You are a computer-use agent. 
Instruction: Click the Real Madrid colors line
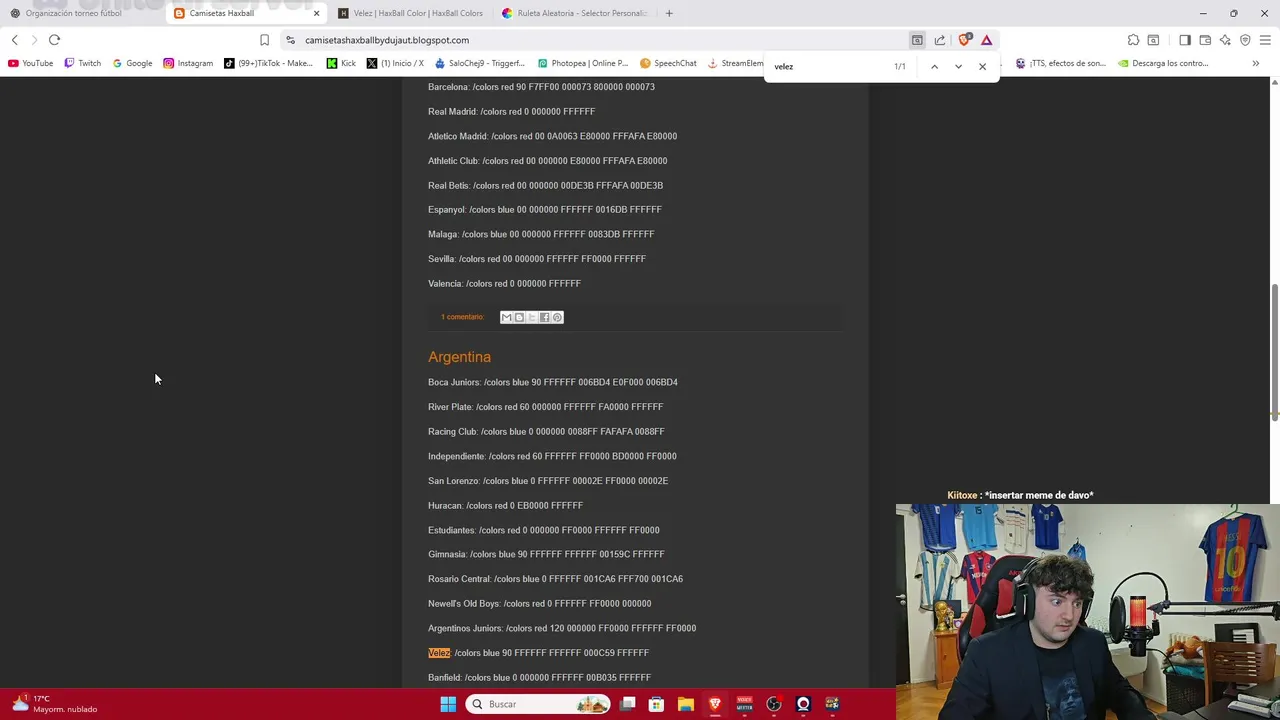511,111
